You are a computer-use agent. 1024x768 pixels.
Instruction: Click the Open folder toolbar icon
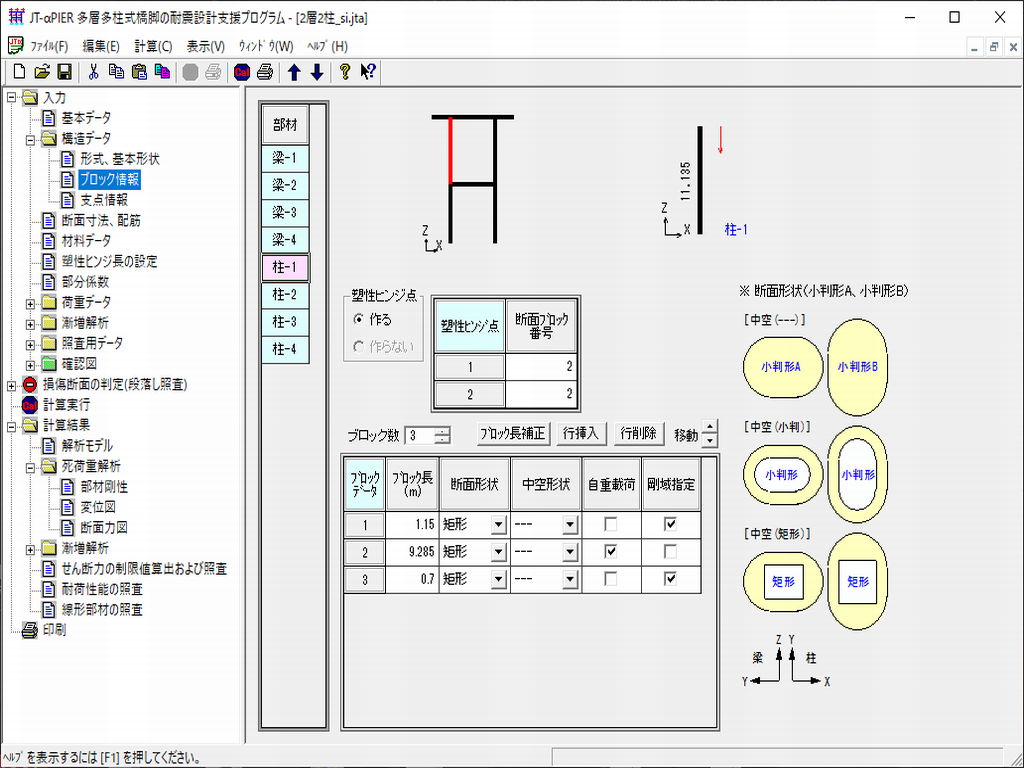41,72
